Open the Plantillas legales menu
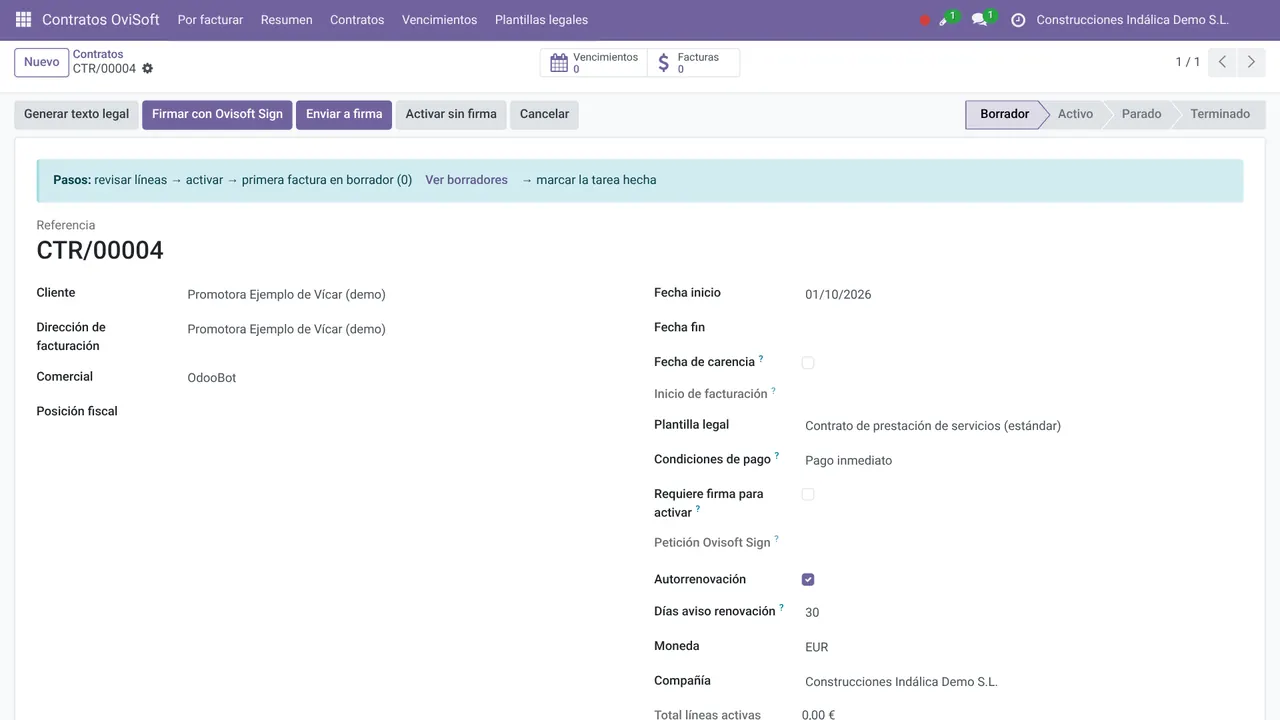The width and height of the screenshot is (1280, 720). pos(541,20)
